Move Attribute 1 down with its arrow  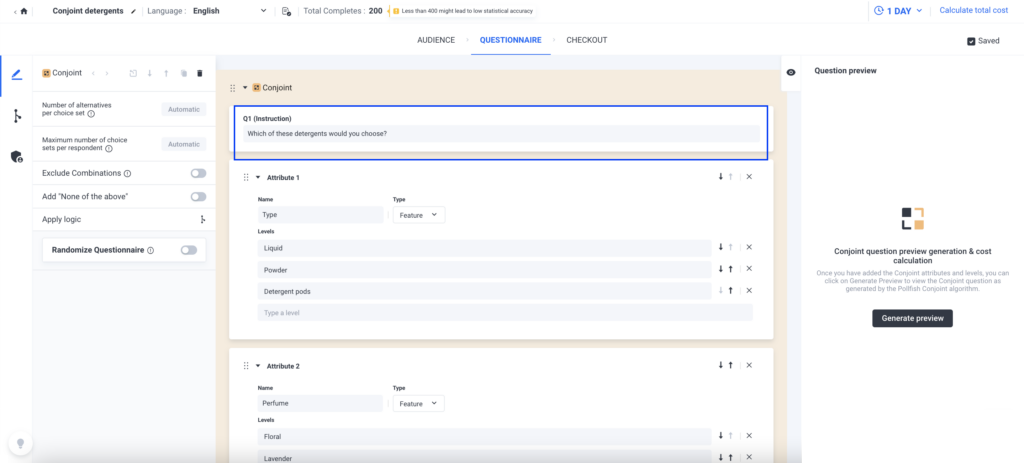[721, 177]
